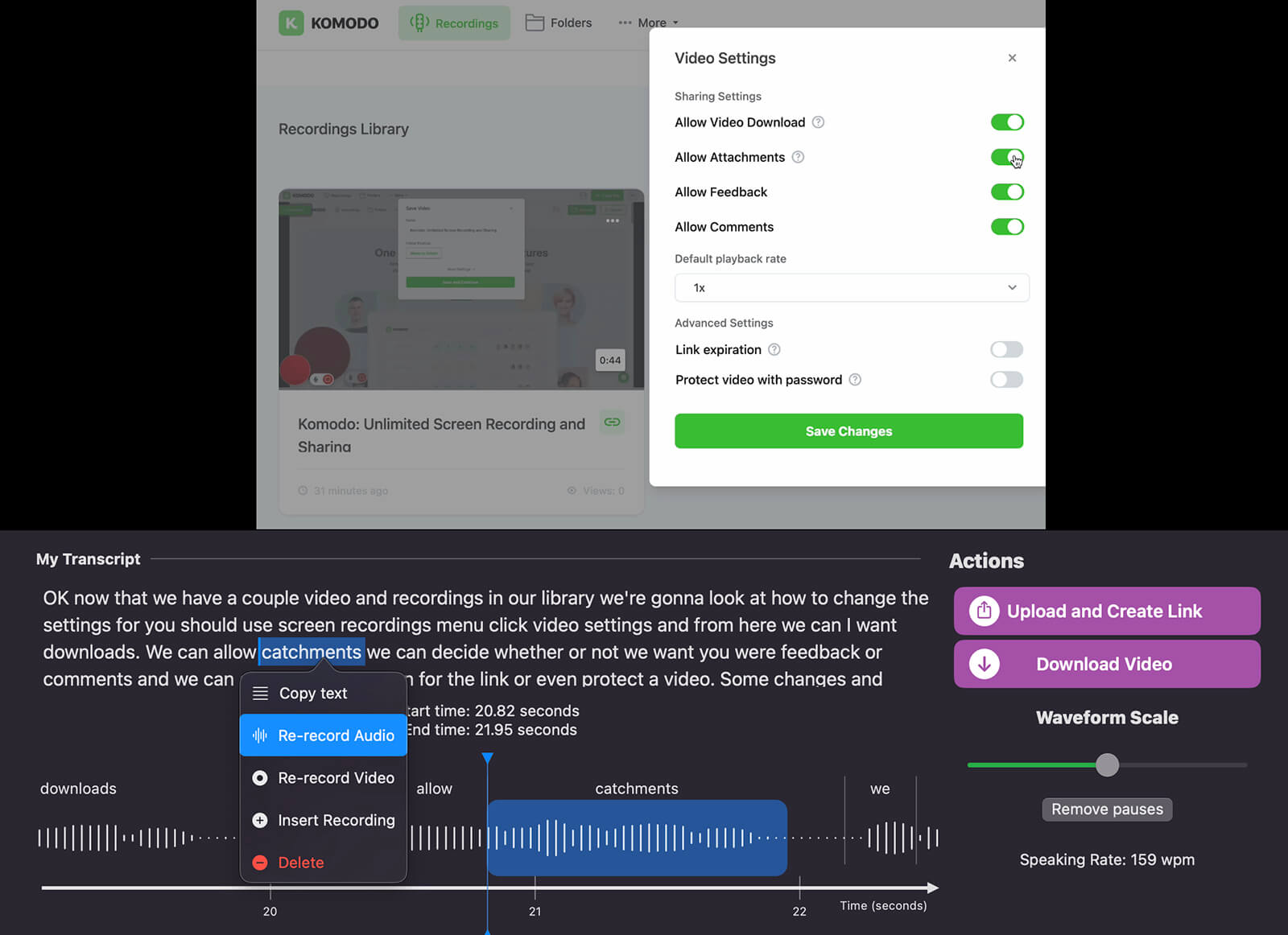The image size is (1288, 935).
Task: Click the views eye icon on recording card
Action: [572, 490]
